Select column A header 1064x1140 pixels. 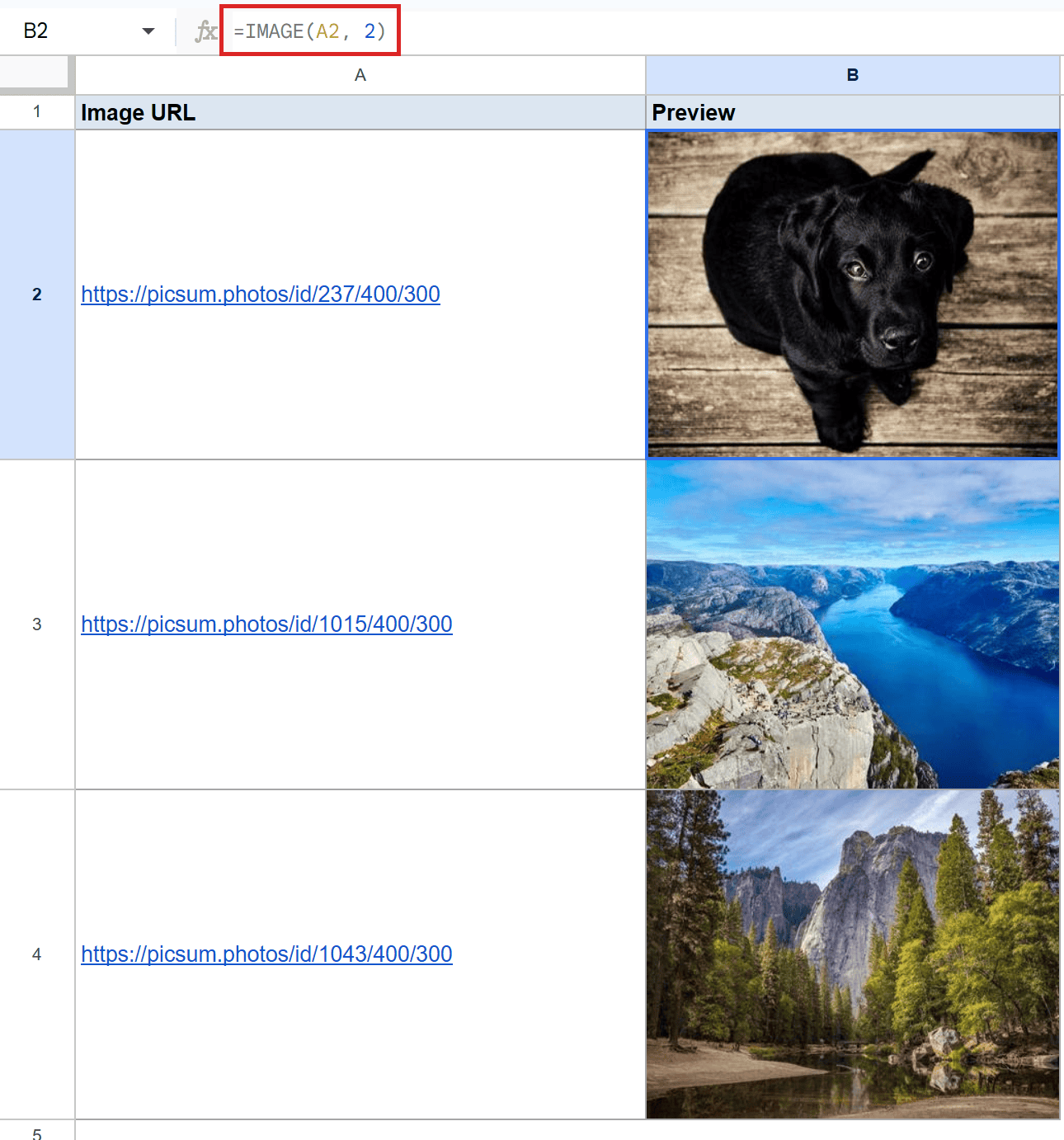(360, 75)
